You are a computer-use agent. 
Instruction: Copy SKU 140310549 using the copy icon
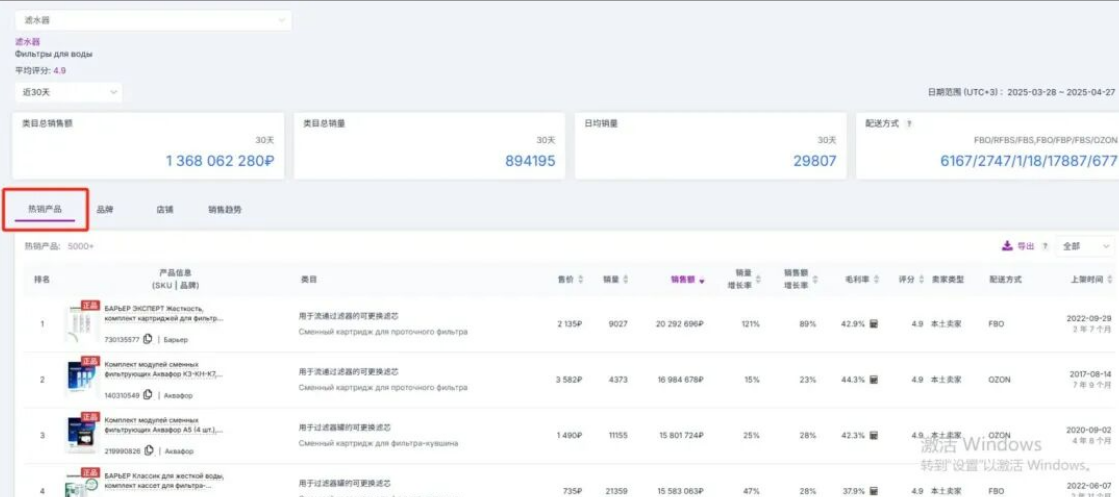pos(148,395)
